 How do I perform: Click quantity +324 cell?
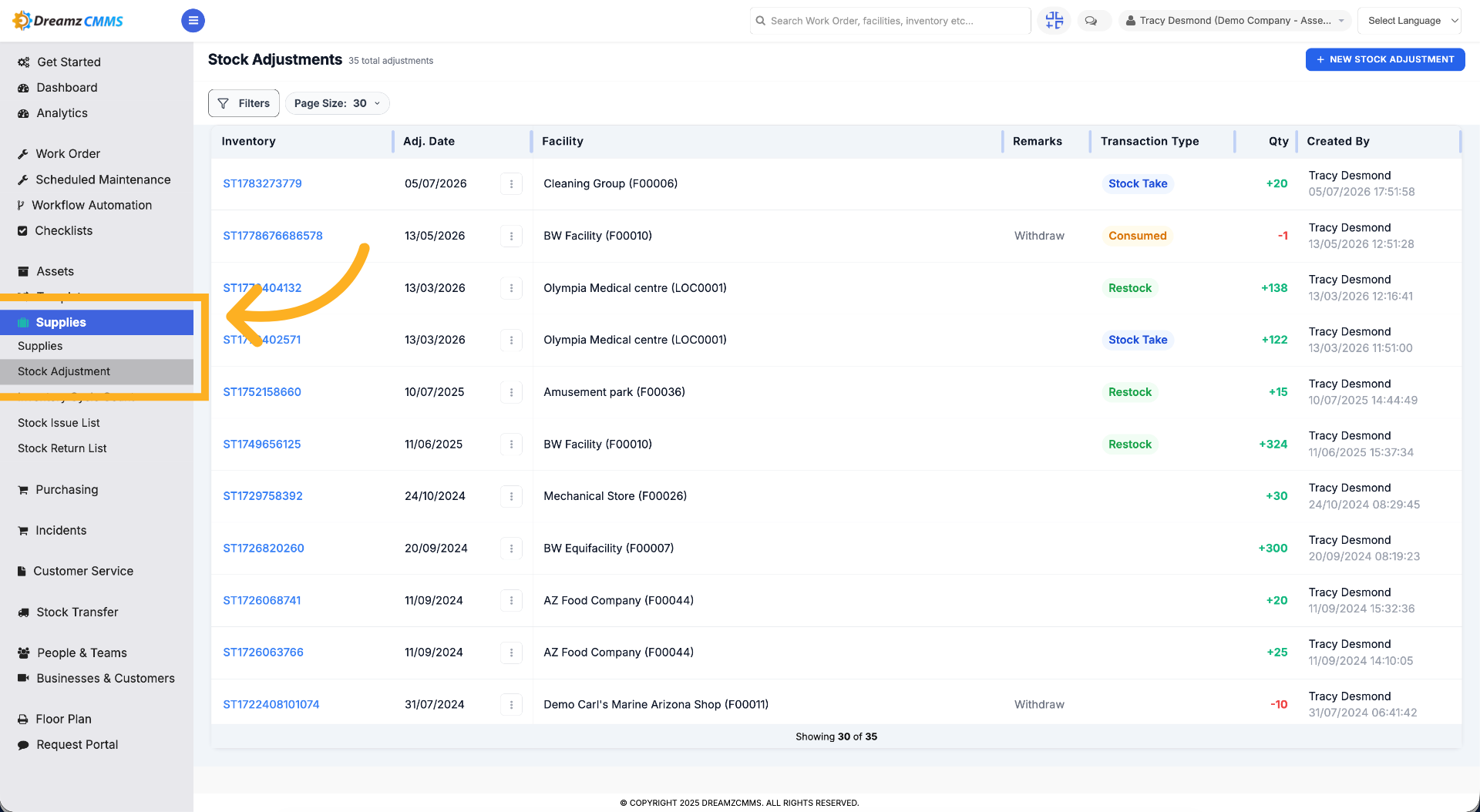[x=1273, y=444]
